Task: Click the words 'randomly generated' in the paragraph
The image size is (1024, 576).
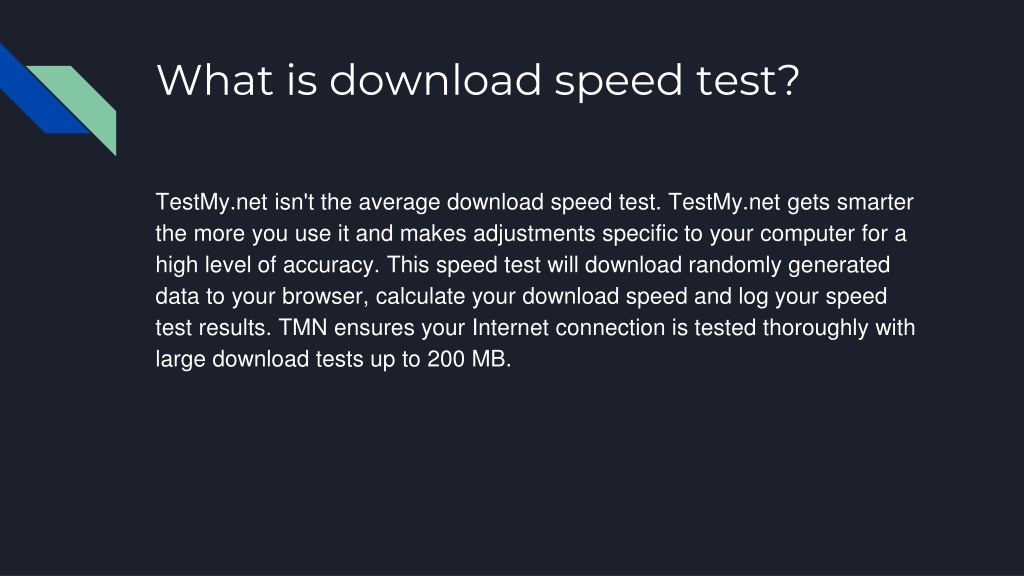Action: (789, 265)
